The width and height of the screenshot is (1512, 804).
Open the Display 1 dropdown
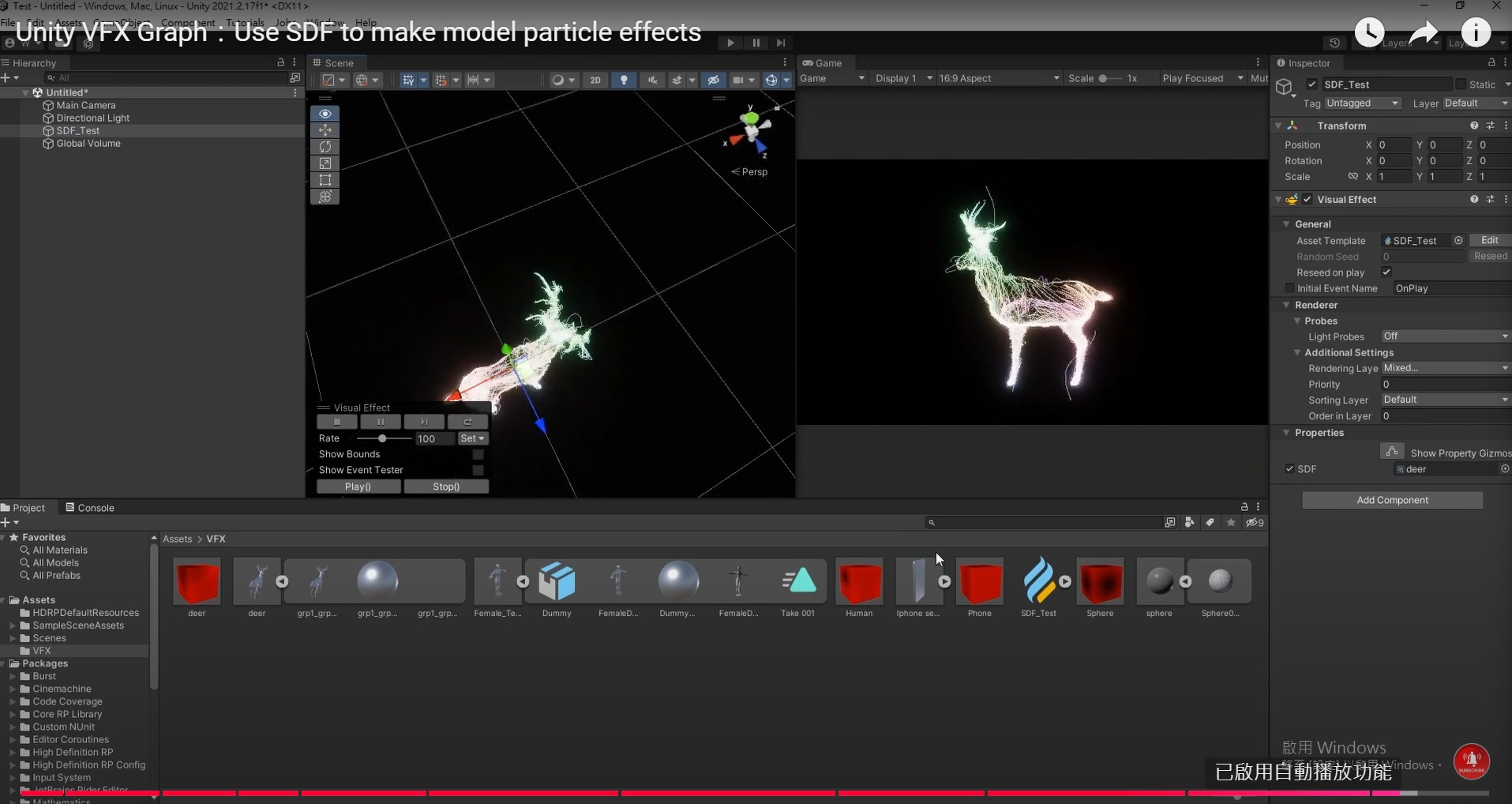[x=903, y=78]
